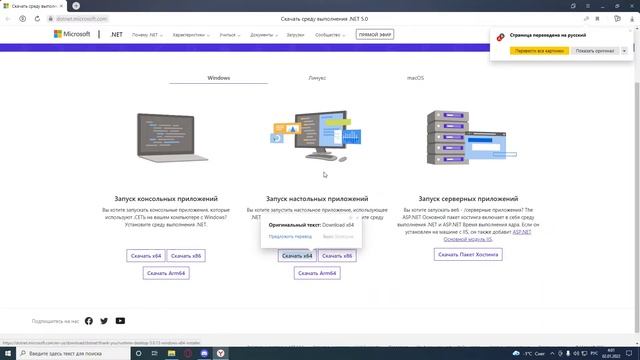
Task: Open Windows Start menu
Action: 8,353
